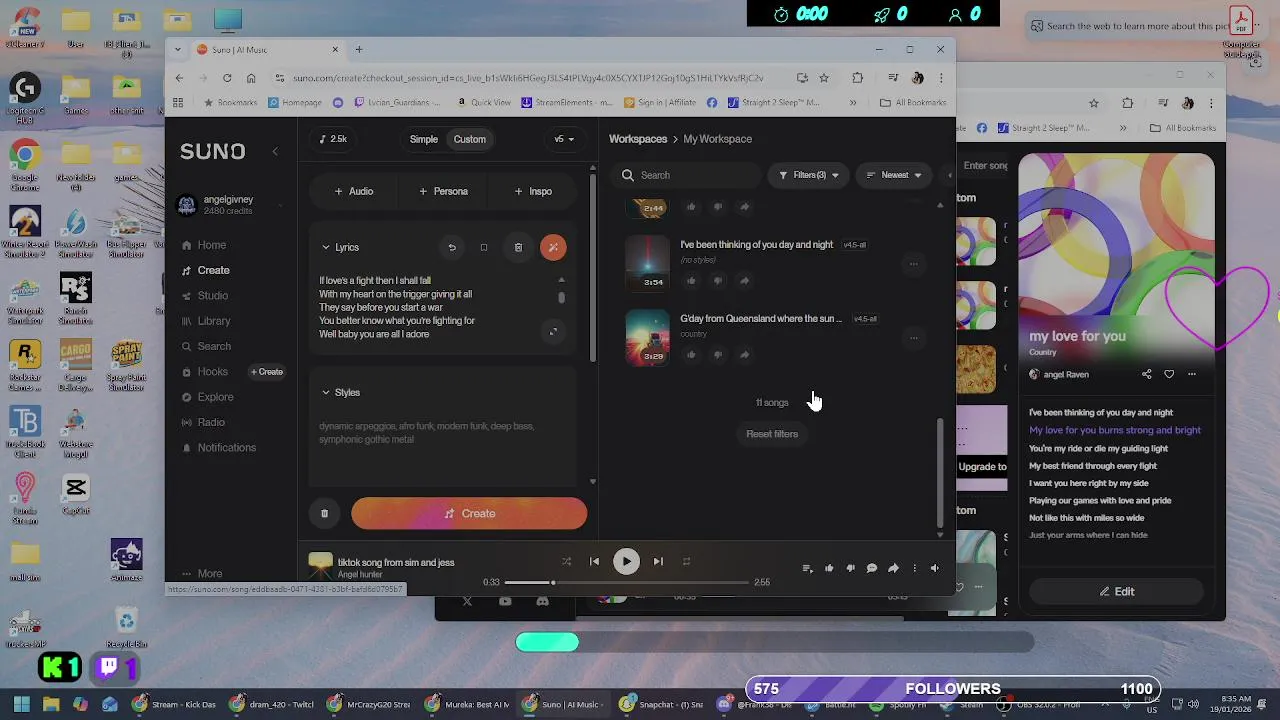The width and height of the screenshot is (1280, 720).
Task: Click the workspace Search field
Action: 688,175
